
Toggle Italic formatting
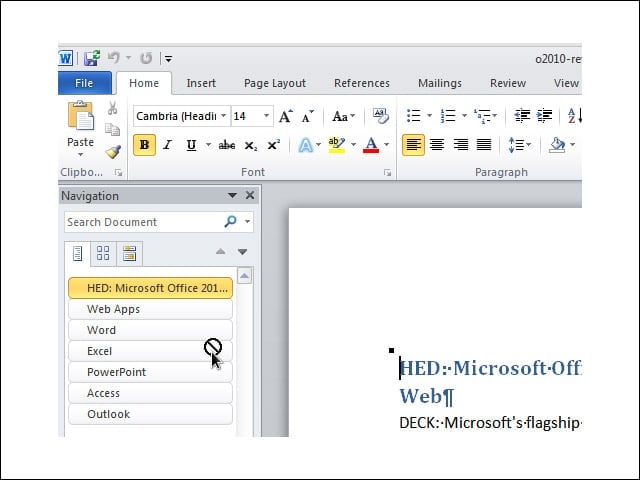[x=167, y=145]
